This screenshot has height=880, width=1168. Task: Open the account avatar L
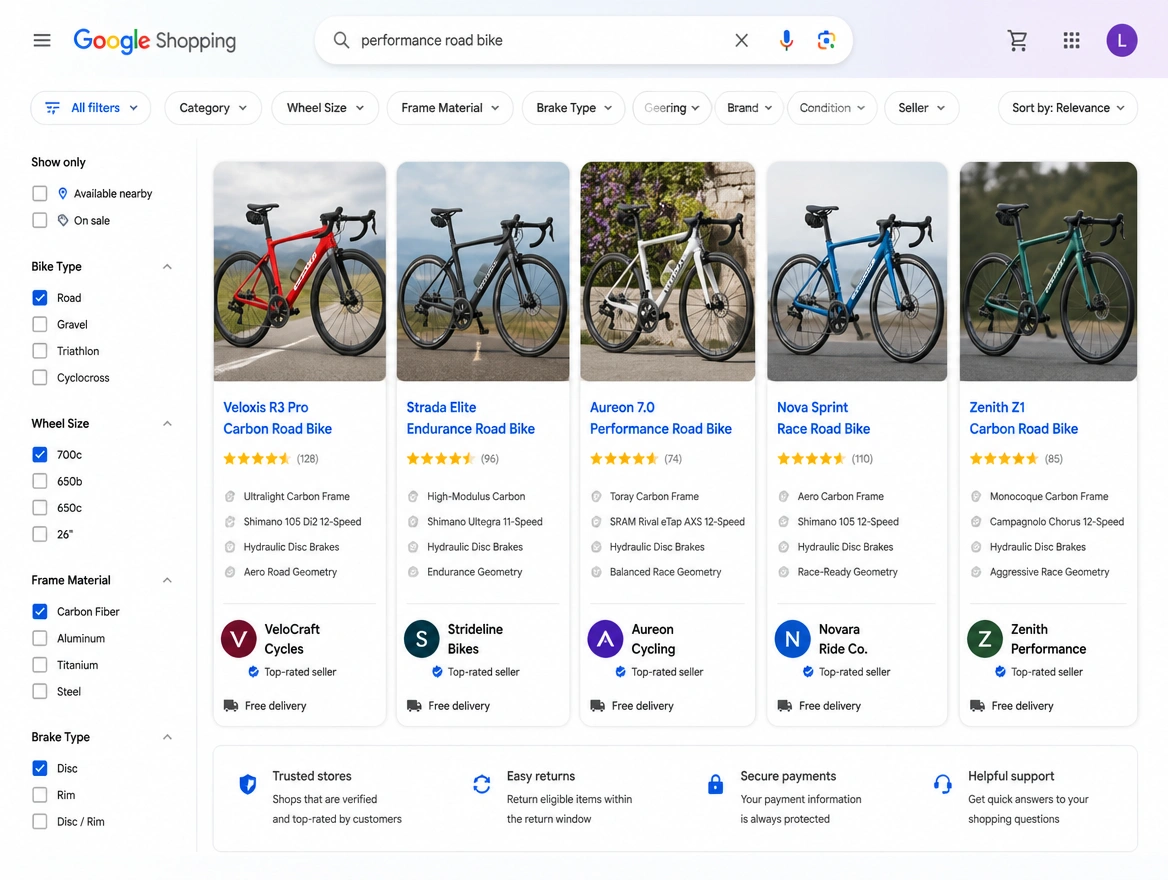coord(1121,40)
